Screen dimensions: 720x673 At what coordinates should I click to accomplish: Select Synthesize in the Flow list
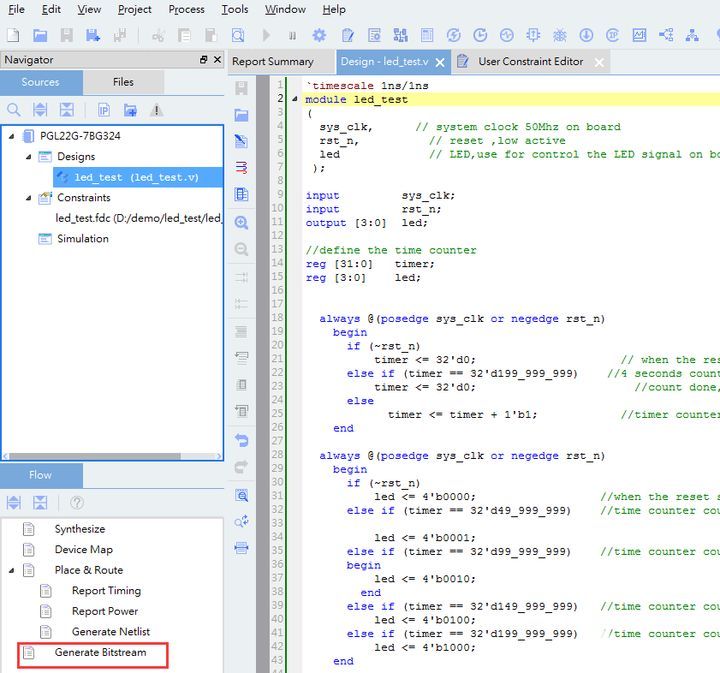pyautogui.click(x=79, y=529)
